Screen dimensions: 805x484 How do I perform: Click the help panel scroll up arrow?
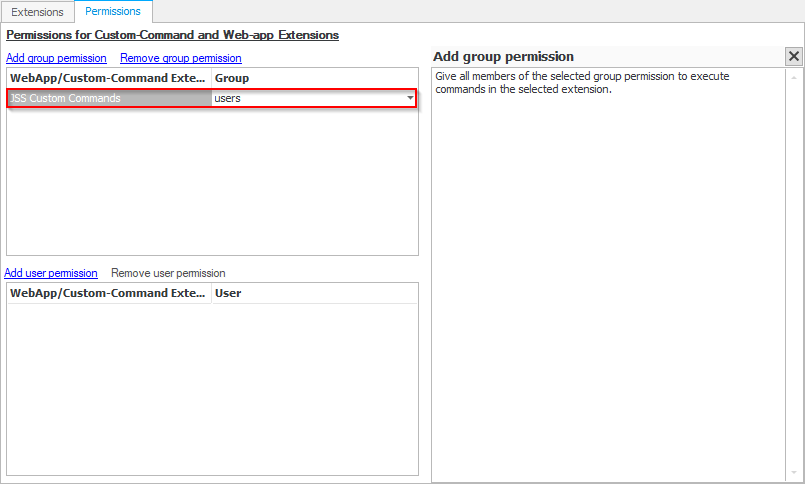pyautogui.click(x=794, y=77)
